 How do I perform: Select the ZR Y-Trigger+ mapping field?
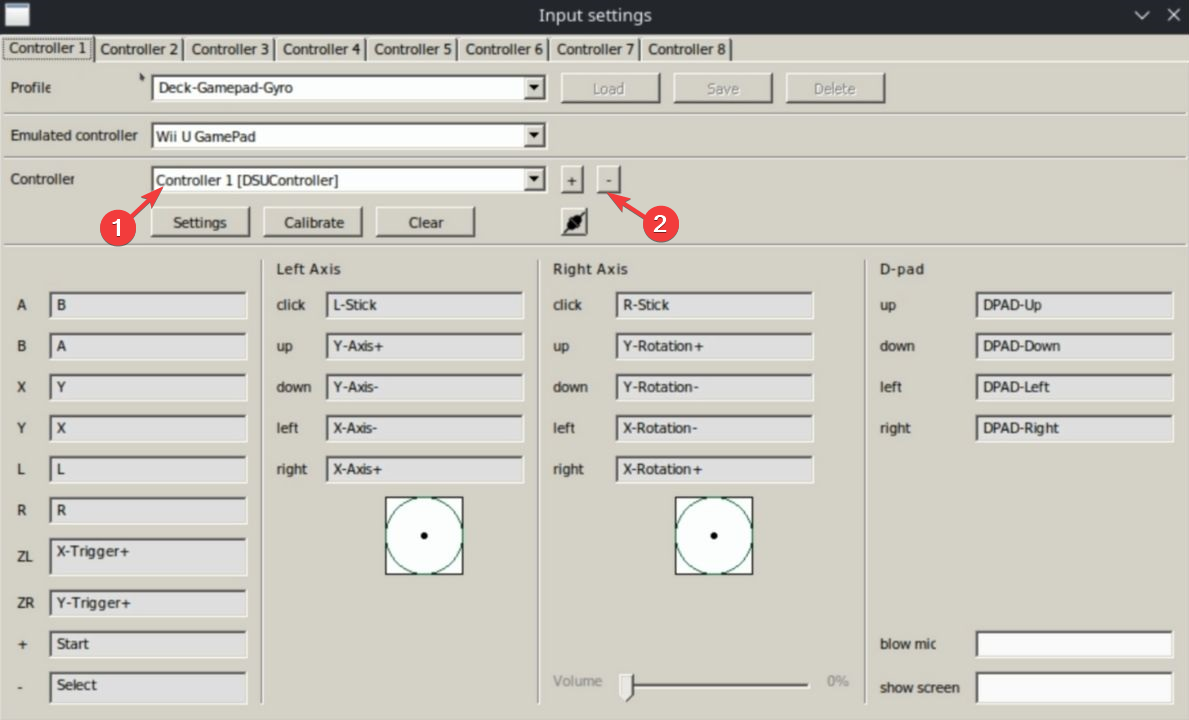tap(148, 603)
